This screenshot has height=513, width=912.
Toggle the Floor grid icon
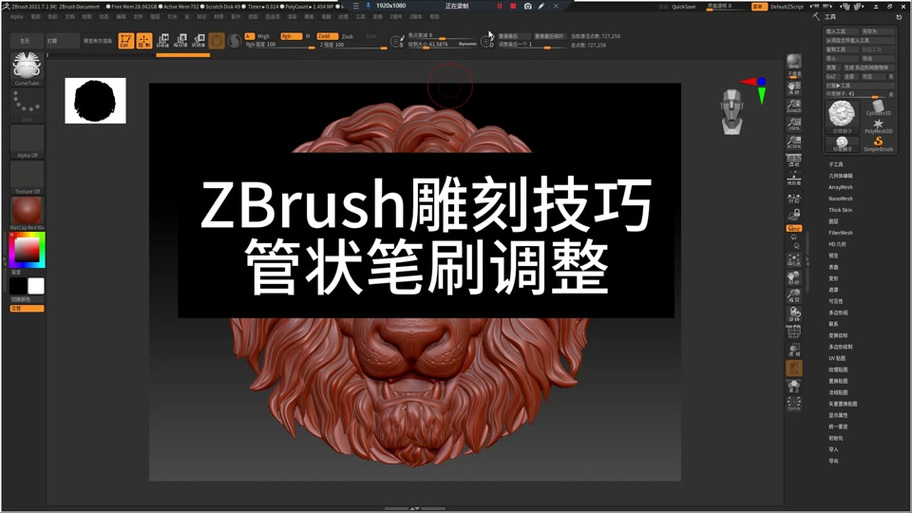pyautogui.click(x=794, y=178)
